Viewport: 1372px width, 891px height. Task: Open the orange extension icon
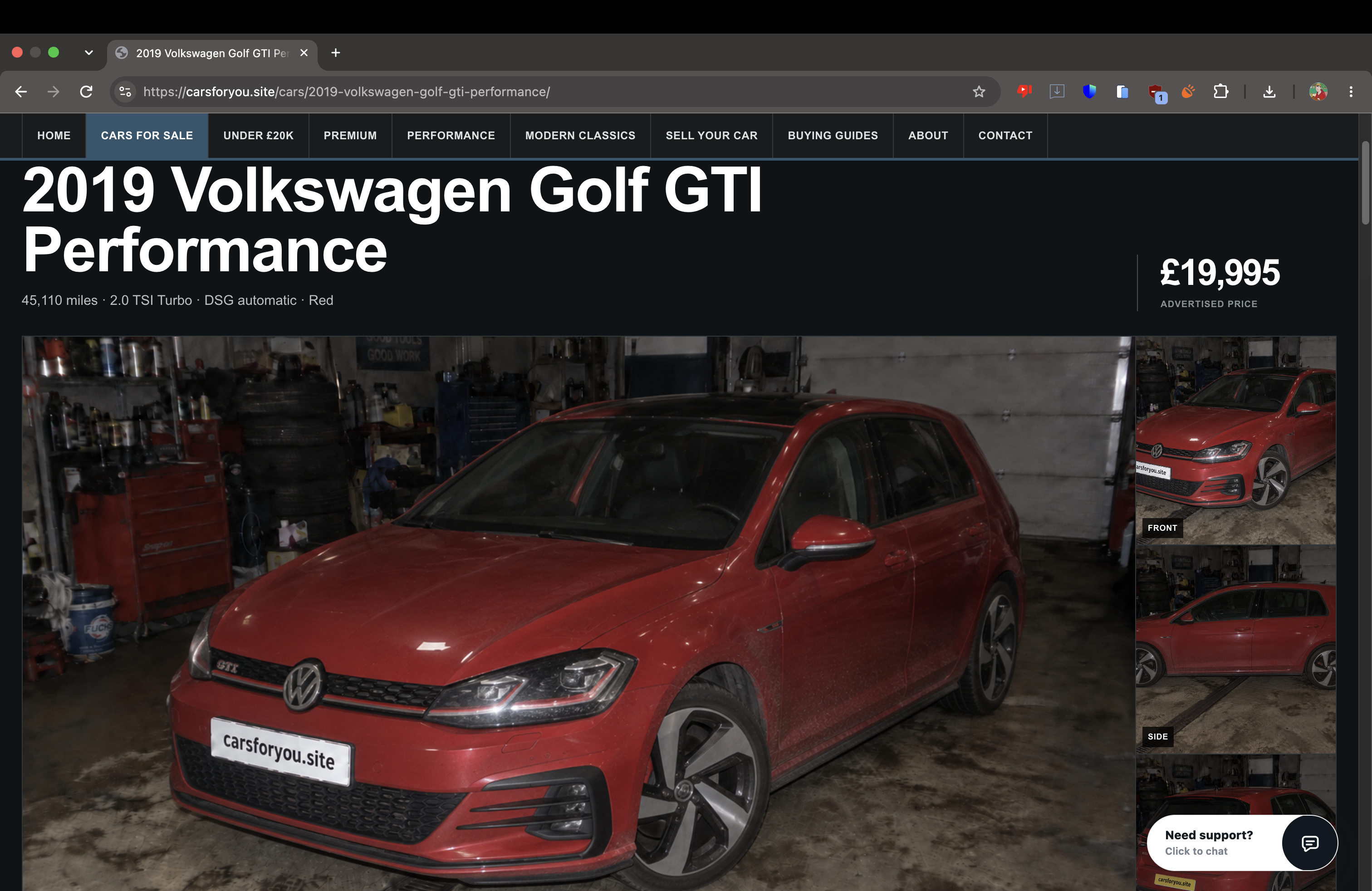tap(1187, 91)
